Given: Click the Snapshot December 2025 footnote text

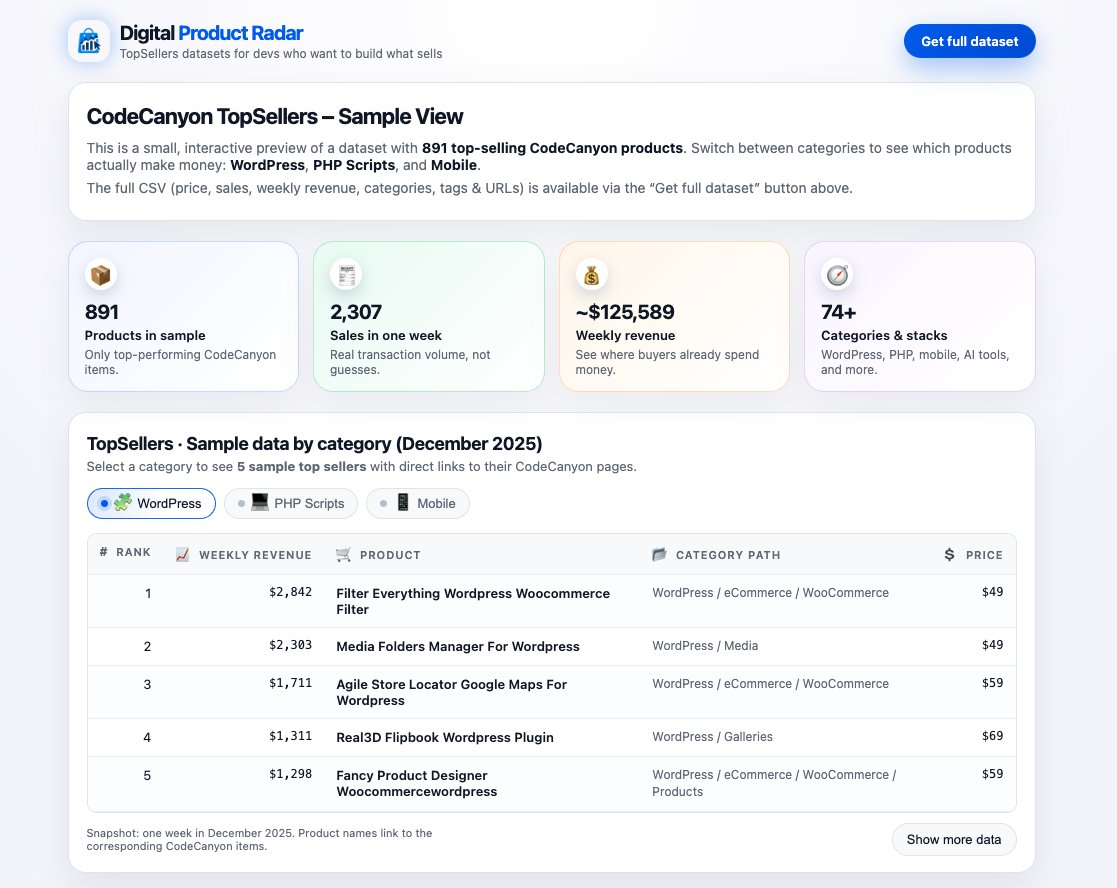Looking at the screenshot, I should [259, 840].
